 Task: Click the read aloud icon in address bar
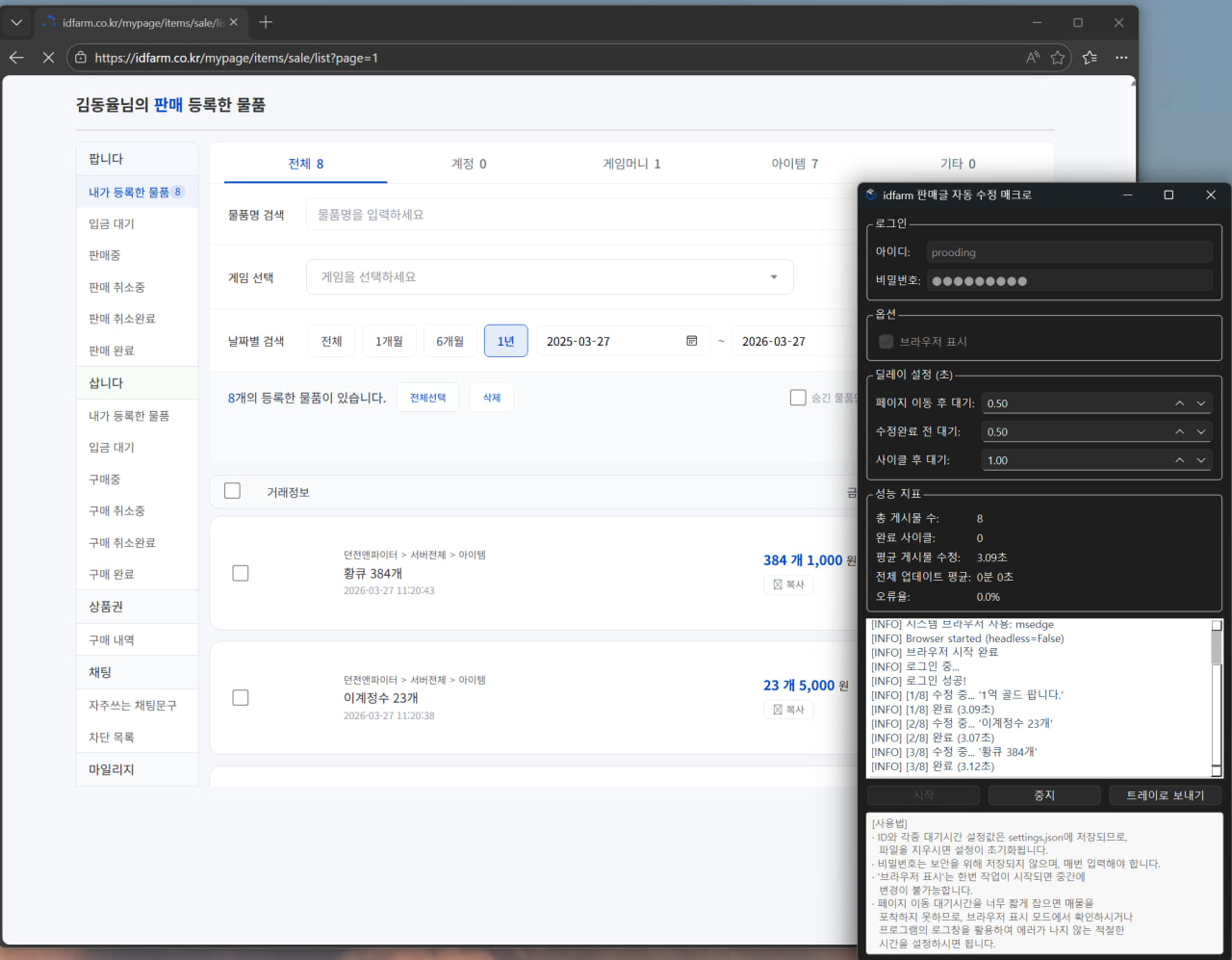1033,58
